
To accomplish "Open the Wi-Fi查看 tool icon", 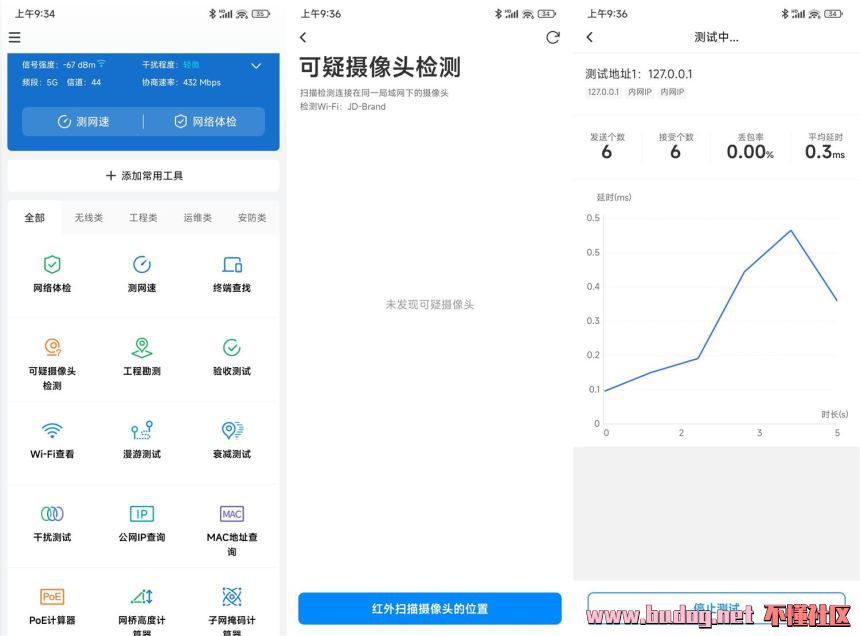I will (52, 431).
